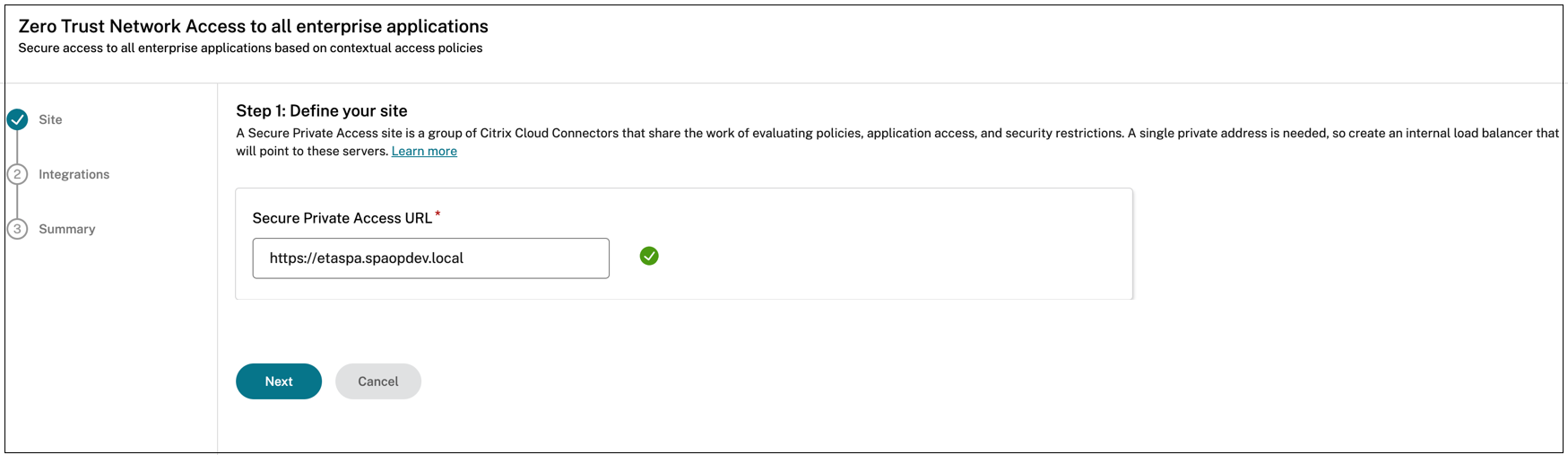Focus the Secure Private Access URL field
This screenshot has height=455, width=1568.
430,258
